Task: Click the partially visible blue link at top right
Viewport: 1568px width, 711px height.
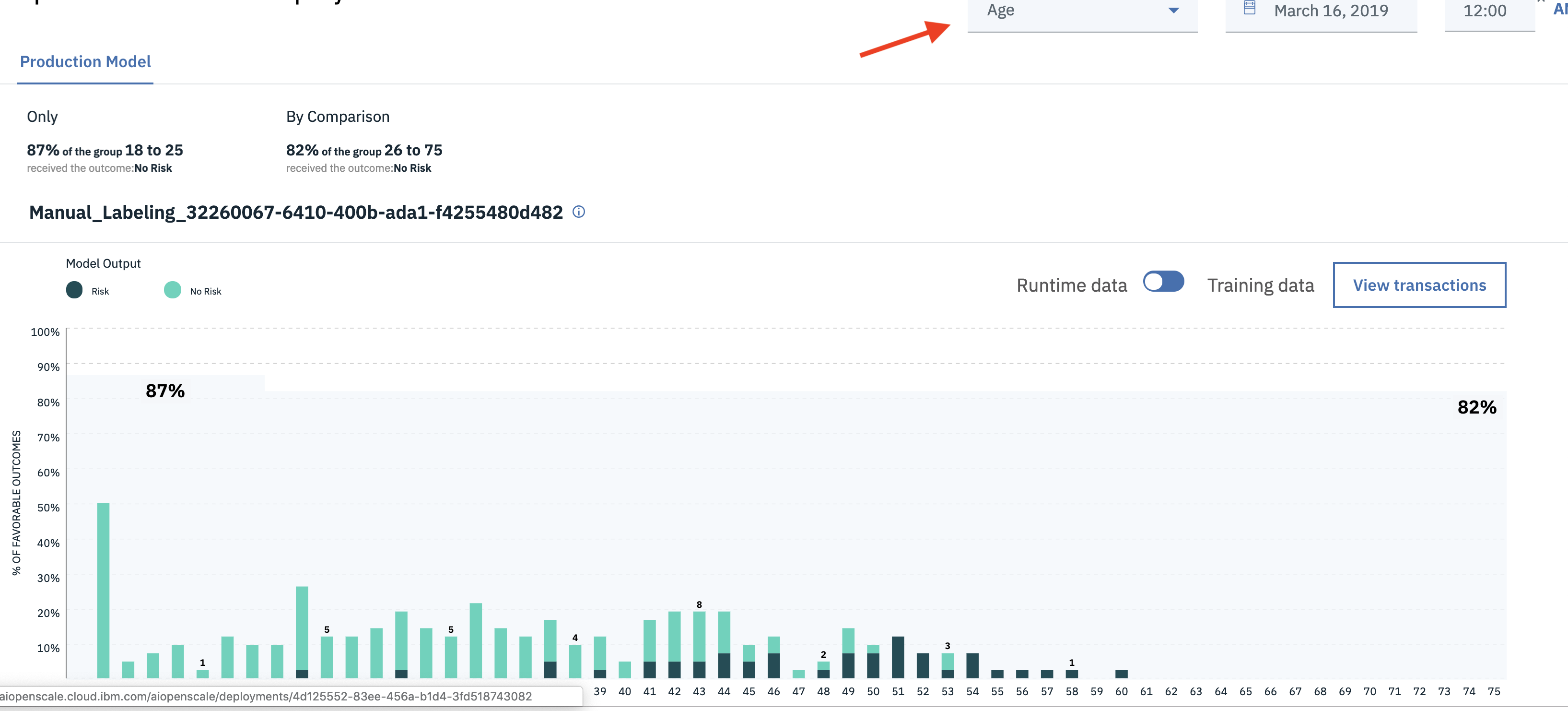Action: point(1560,10)
